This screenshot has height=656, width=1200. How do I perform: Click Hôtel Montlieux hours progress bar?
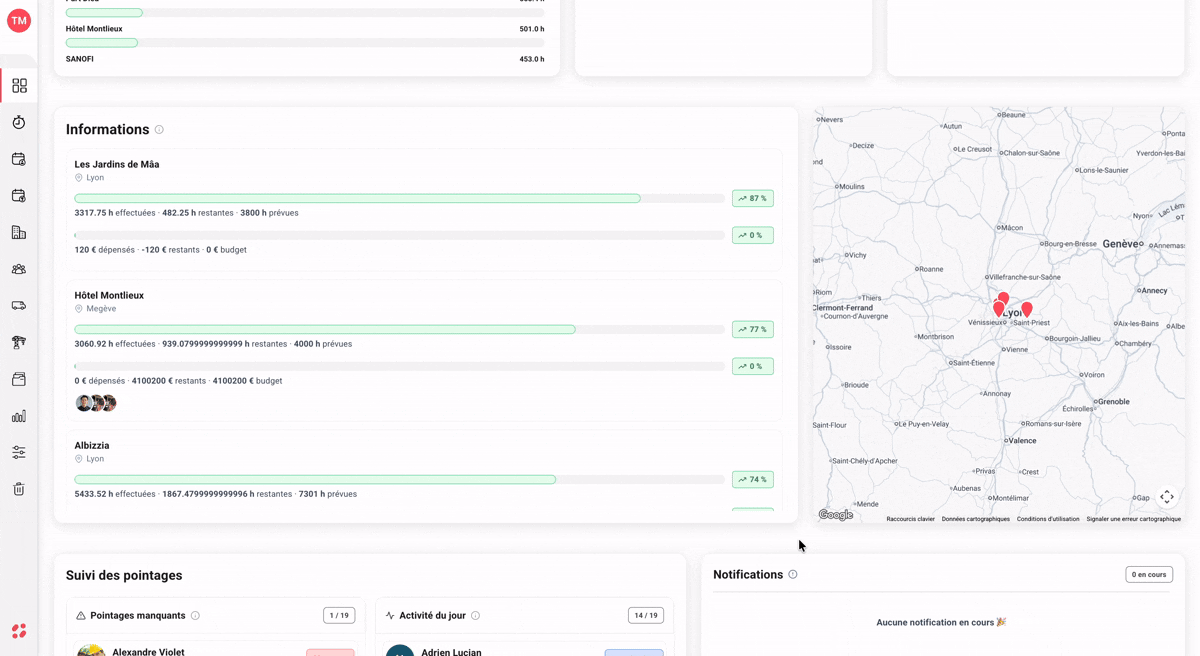pyautogui.click(x=399, y=330)
